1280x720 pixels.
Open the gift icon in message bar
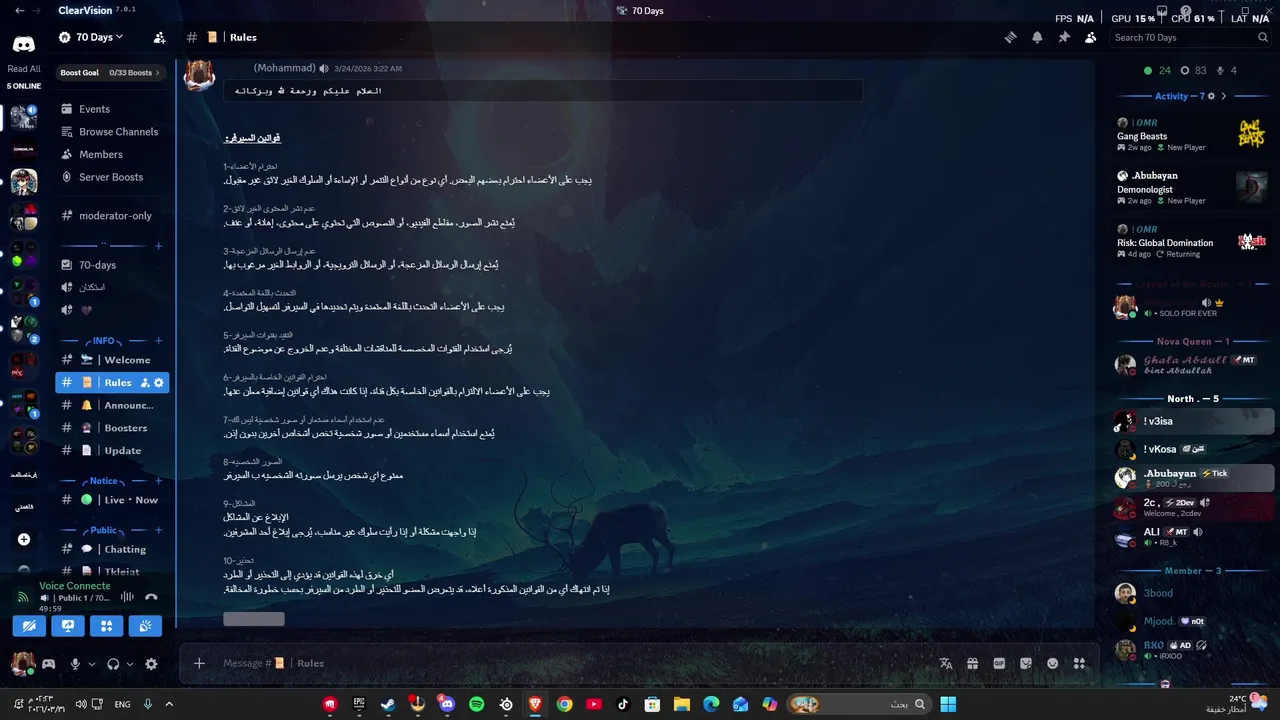point(972,663)
